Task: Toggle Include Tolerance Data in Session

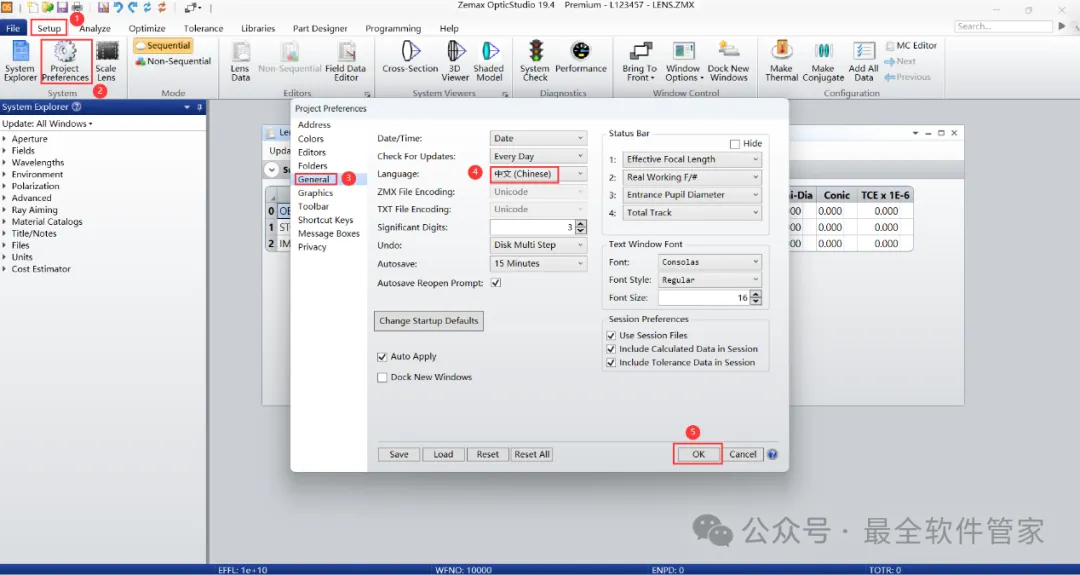Action: [x=611, y=362]
